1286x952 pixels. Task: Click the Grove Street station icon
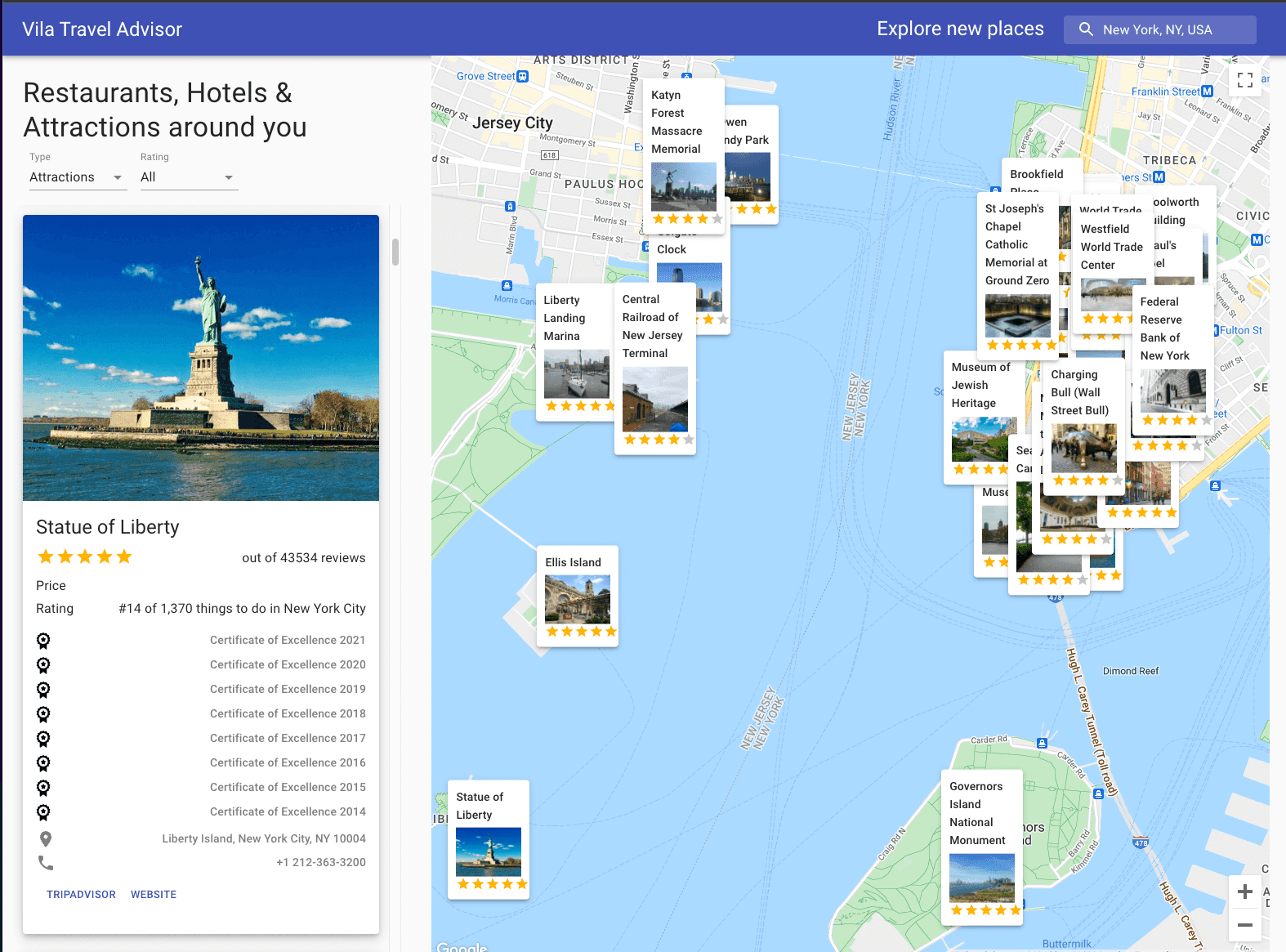pyautogui.click(x=523, y=76)
